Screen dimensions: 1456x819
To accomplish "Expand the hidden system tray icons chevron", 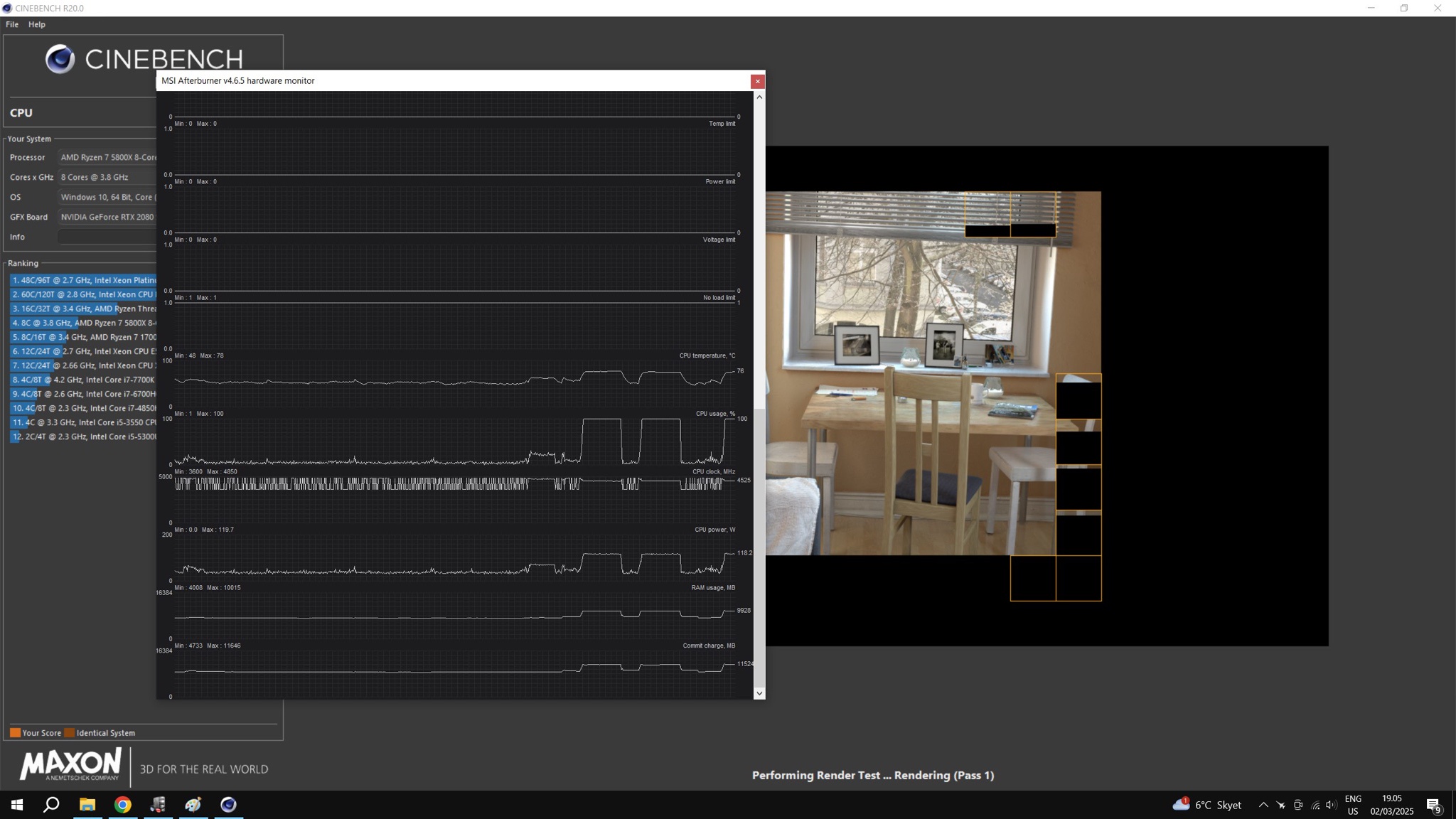I will click(1263, 805).
